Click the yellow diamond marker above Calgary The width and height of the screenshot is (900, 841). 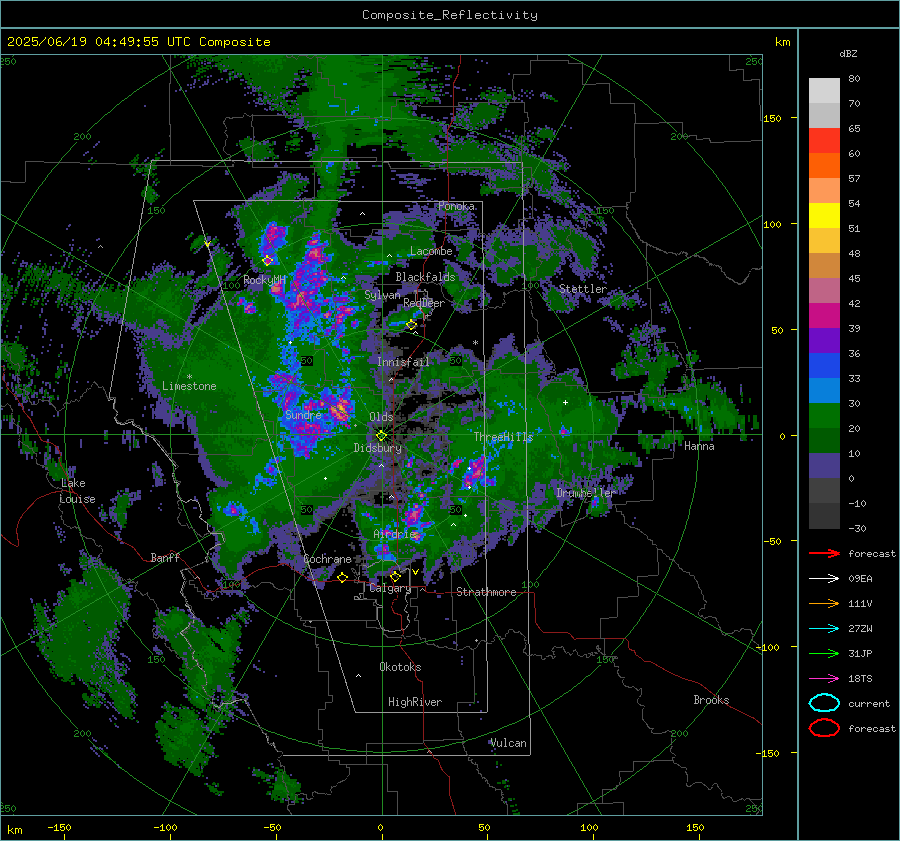[395, 576]
